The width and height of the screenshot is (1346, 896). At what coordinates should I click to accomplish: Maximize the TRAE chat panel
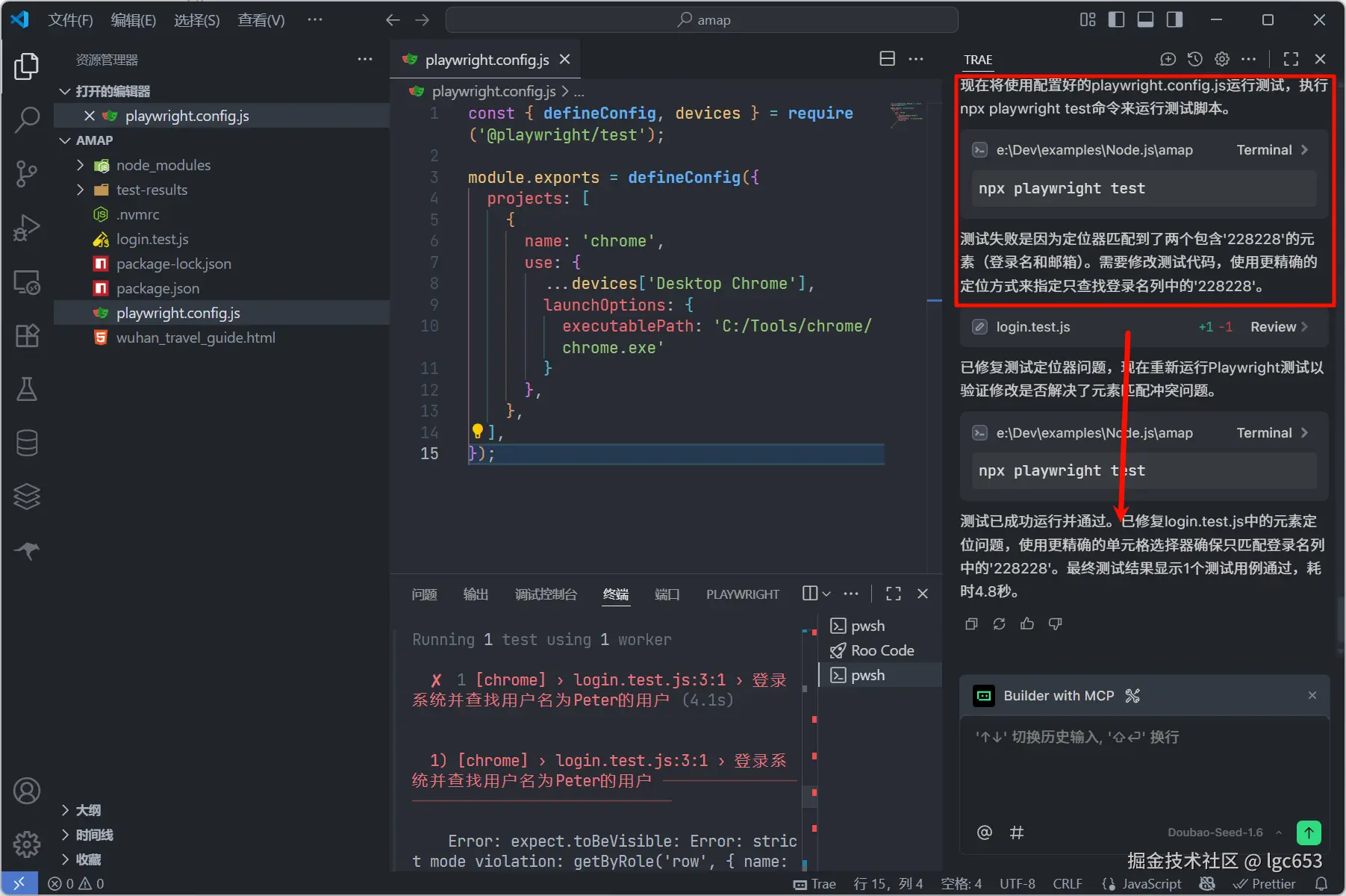[x=1291, y=59]
